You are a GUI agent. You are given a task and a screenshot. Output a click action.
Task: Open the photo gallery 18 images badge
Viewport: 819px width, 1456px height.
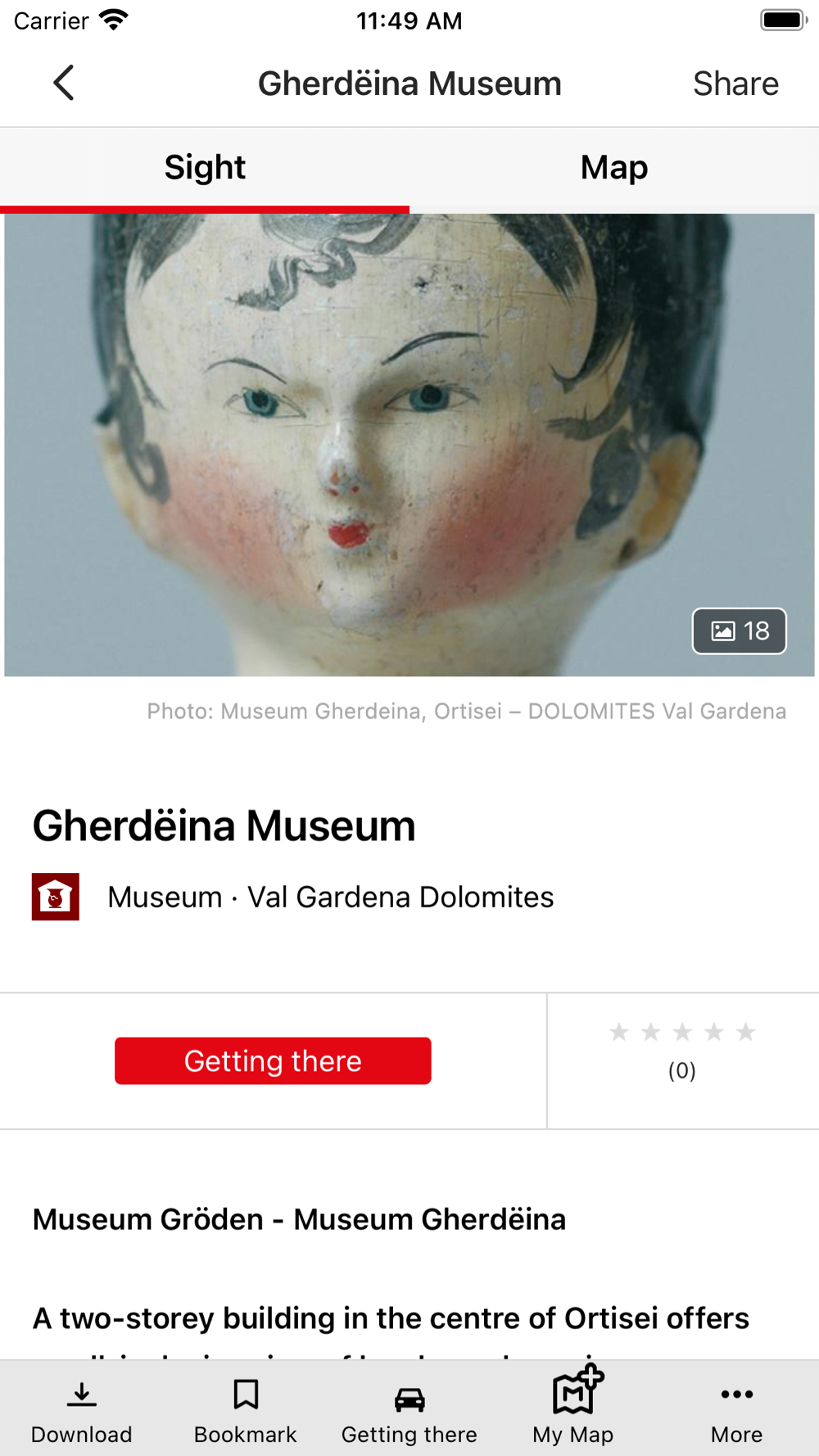[x=740, y=631]
